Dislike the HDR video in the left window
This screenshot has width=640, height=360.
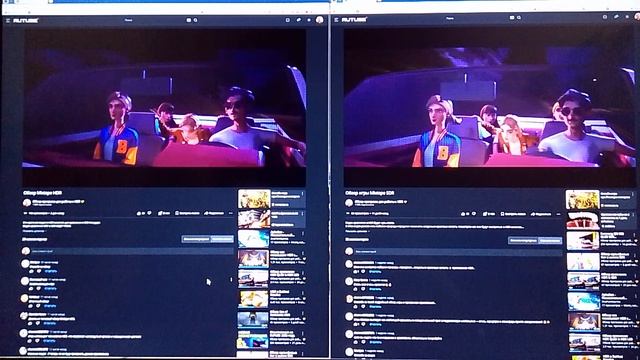click(149, 213)
